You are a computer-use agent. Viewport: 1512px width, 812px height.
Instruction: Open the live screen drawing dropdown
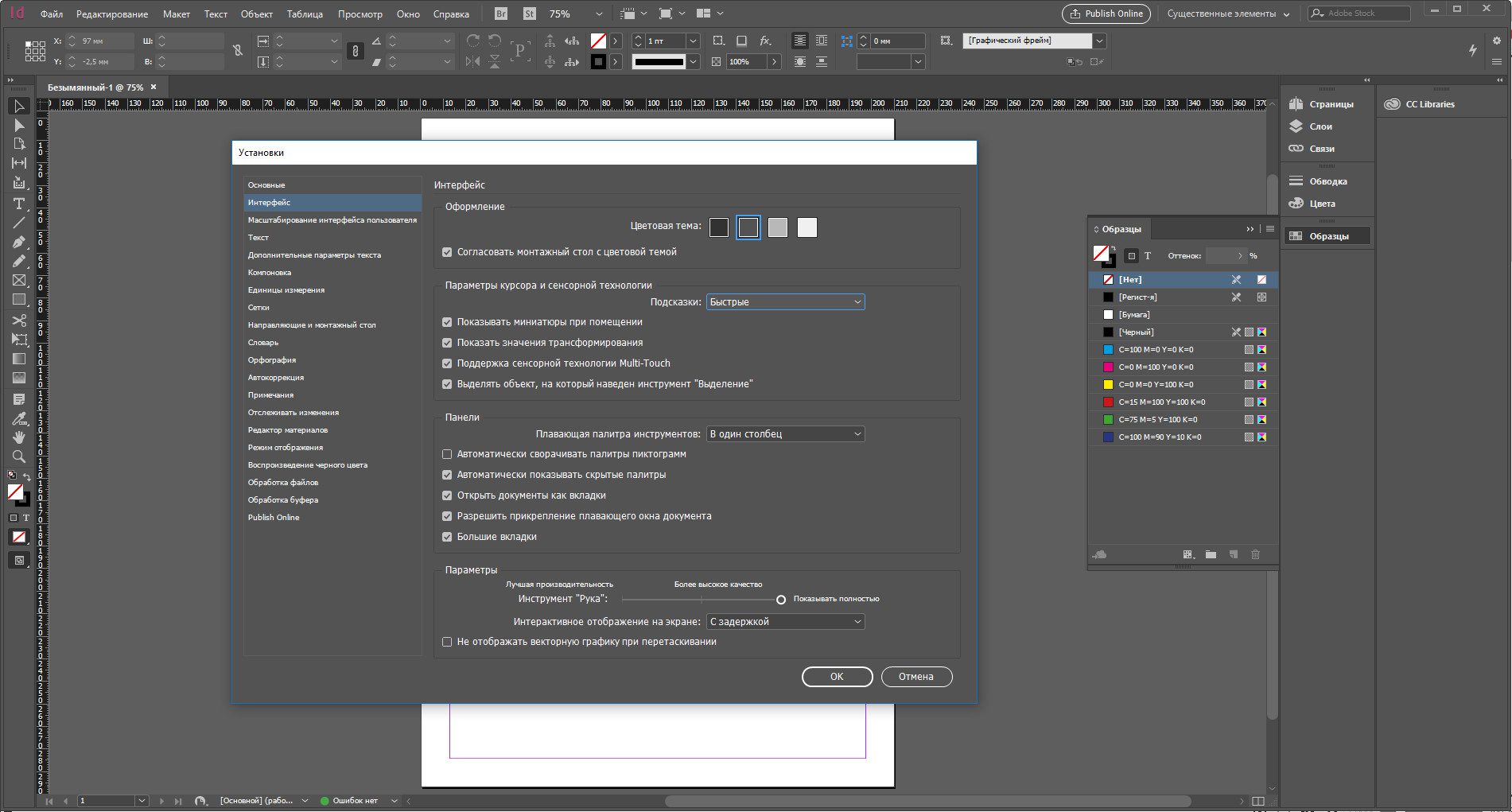pos(784,622)
